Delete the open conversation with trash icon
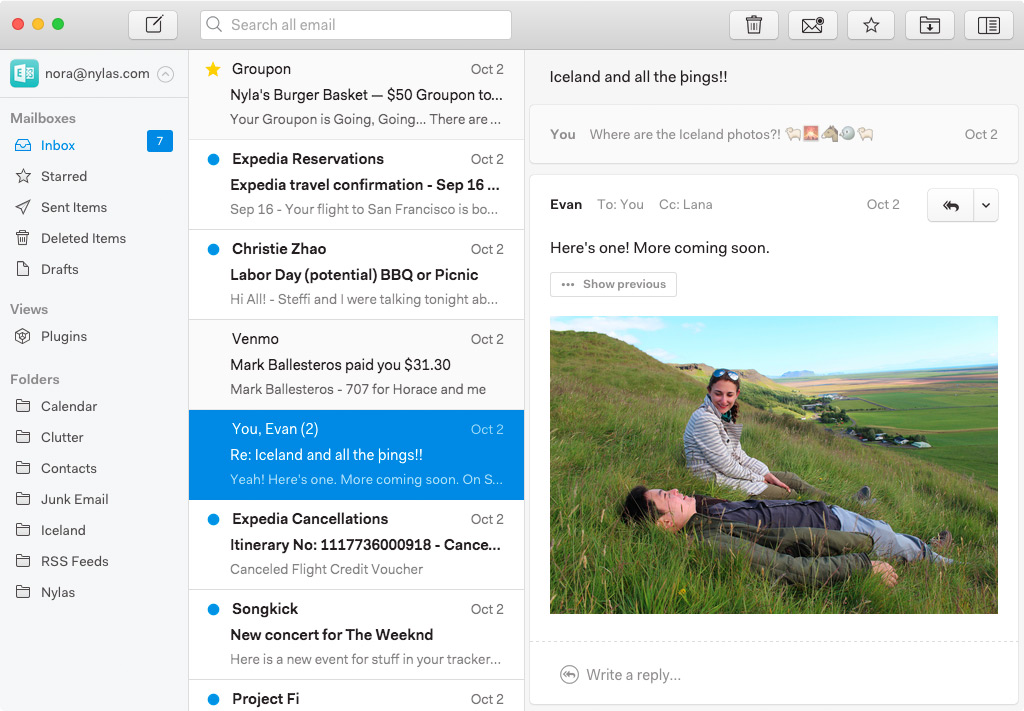Image resolution: width=1024 pixels, height=711 pixels. [x=754, y=24]
